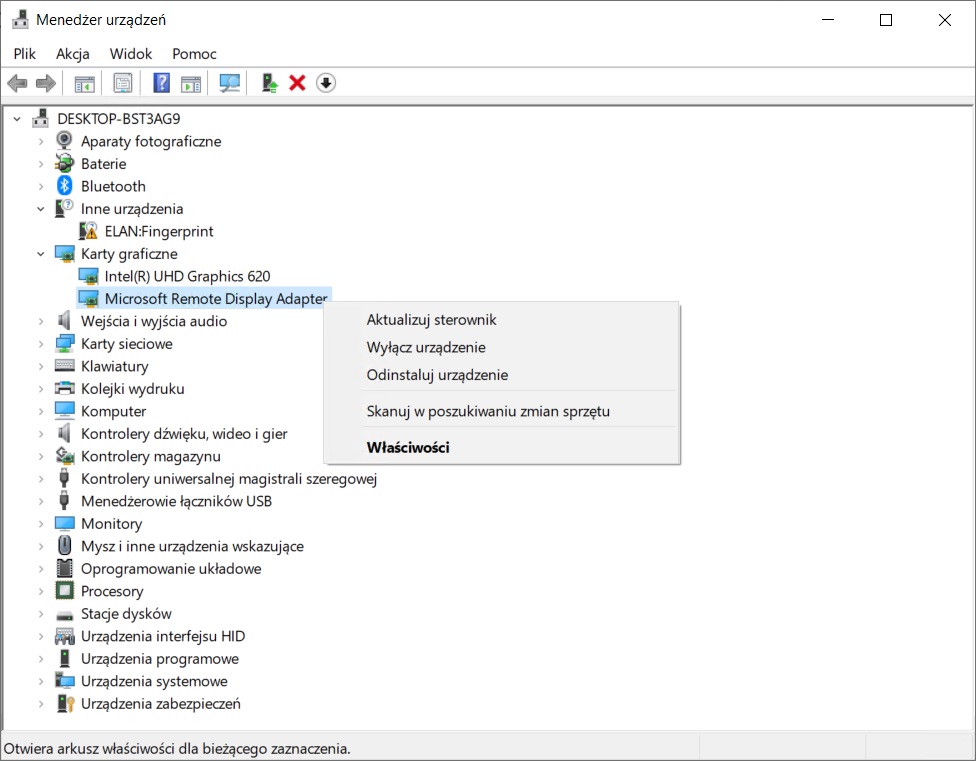Image resolution: width=976 pixels, height=761 pixels.
Task: Click the show/hide console tree icon
Action: 85,84
